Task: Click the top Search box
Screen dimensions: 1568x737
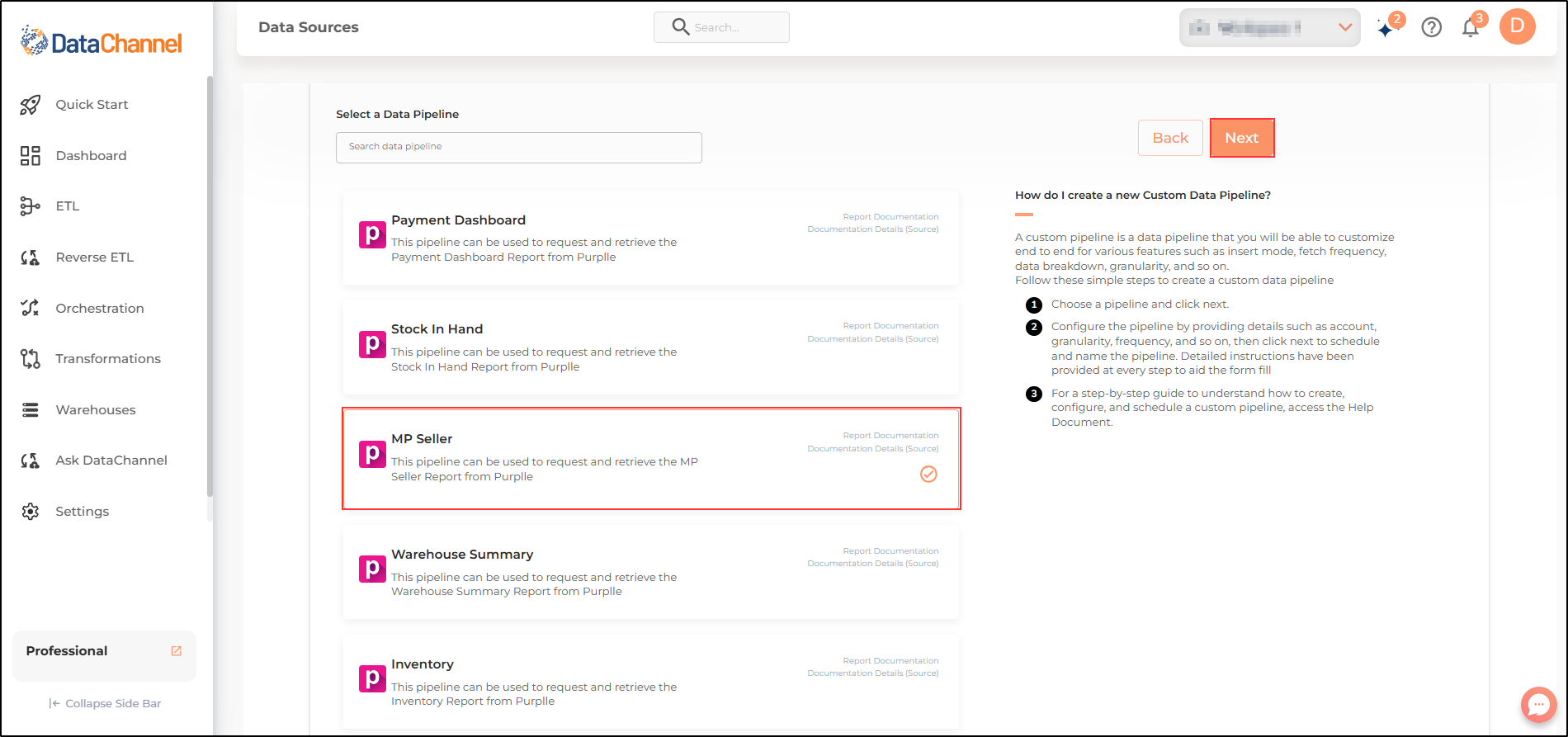Action: tap(721, 27)
